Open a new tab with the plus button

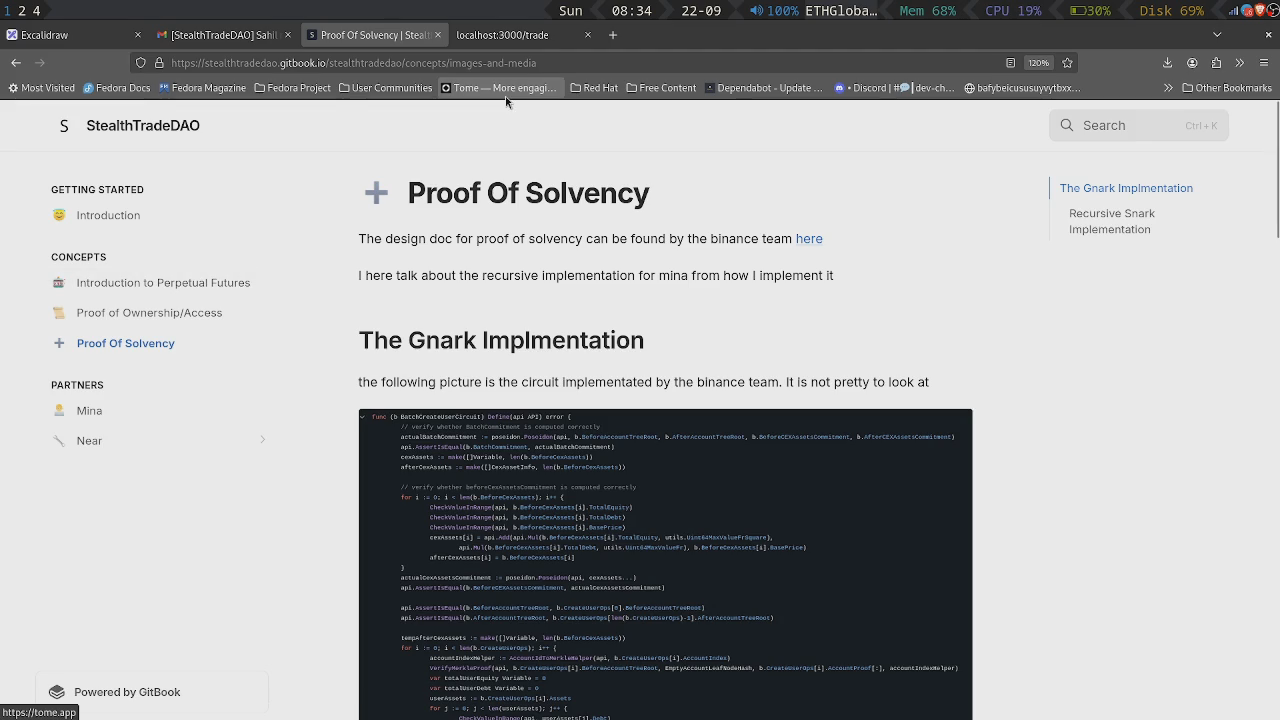613,35
